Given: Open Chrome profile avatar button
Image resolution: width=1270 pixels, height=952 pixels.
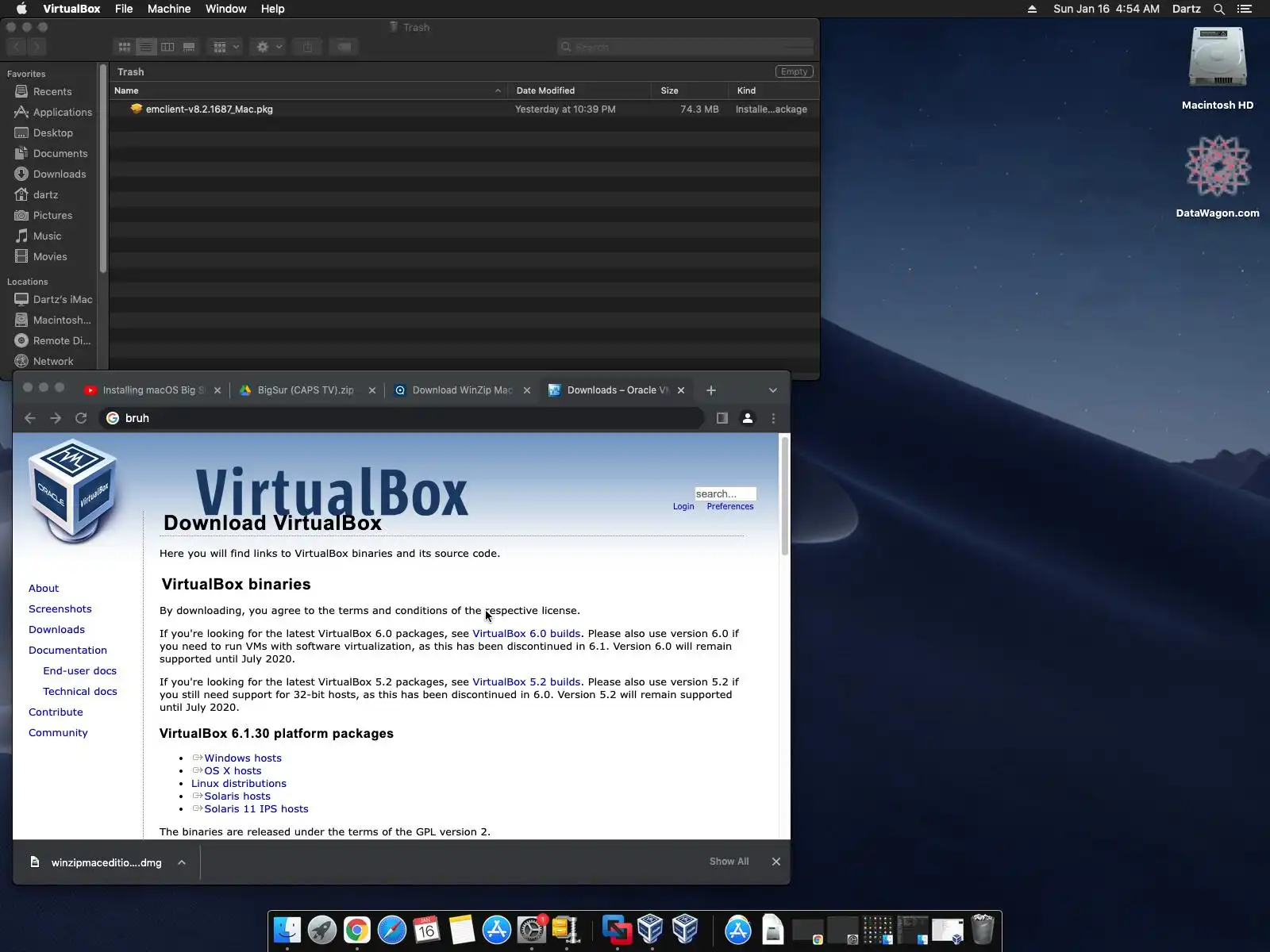Looking at the screenshot, I should (x=748, y=418).
